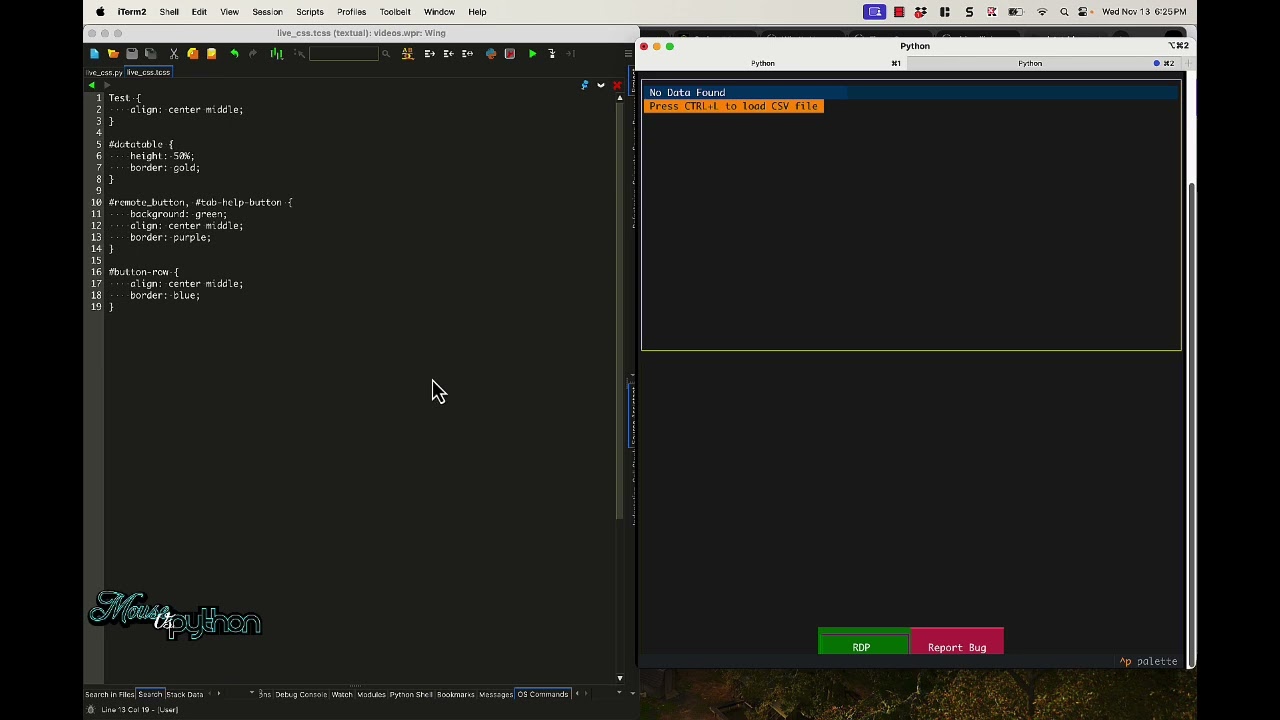Open a file using the folder icon
The height and width of the screenshot is (720, 1280).
coord(113,54)
